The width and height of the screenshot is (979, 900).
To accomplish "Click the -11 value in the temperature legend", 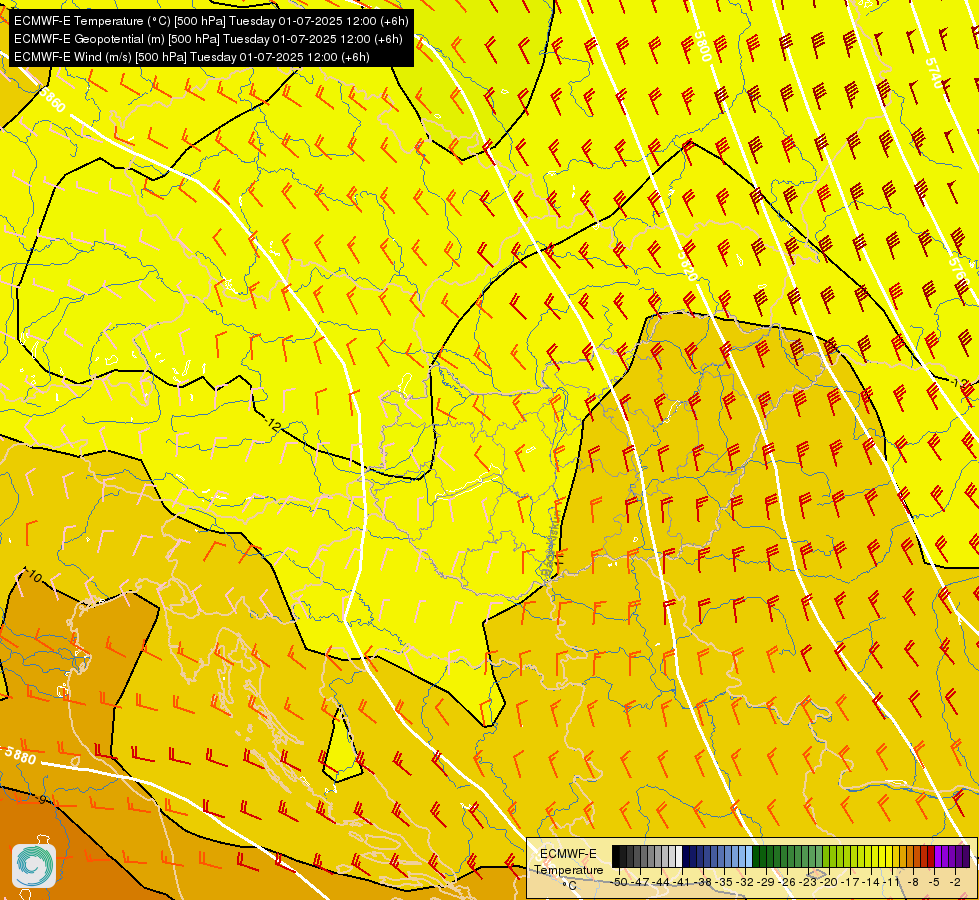I will pos(891,882).
